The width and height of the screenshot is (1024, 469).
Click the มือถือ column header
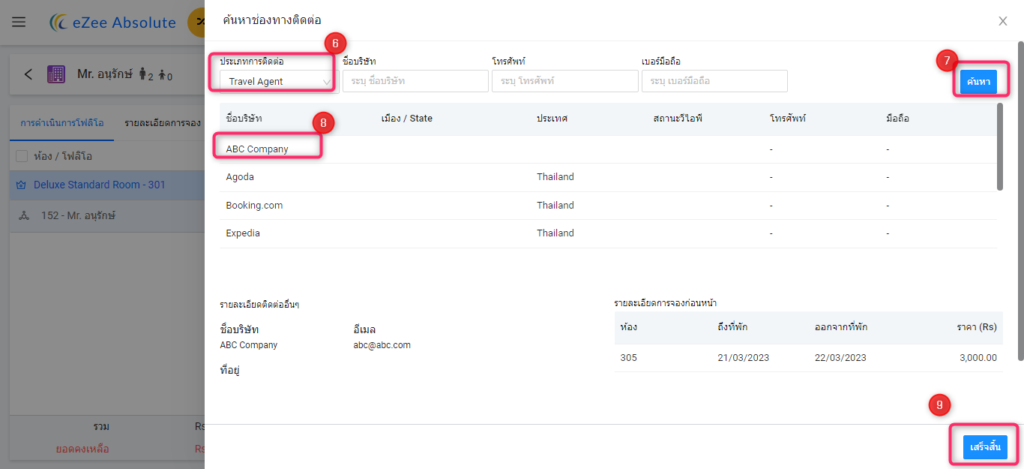click(898, 119)
